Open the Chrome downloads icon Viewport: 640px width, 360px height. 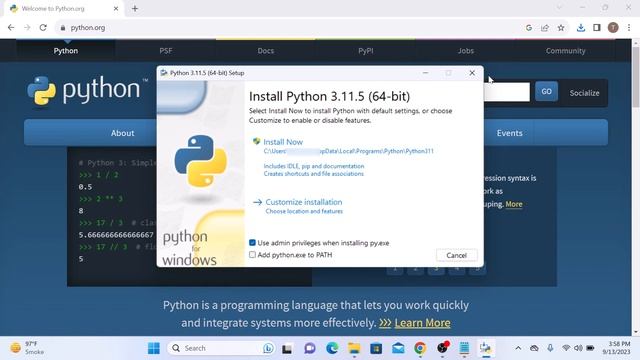[581, 28]
